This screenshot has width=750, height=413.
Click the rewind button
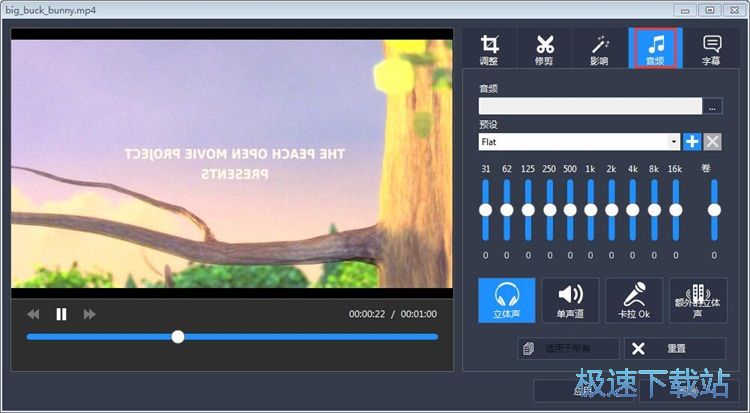coord(33,314)
